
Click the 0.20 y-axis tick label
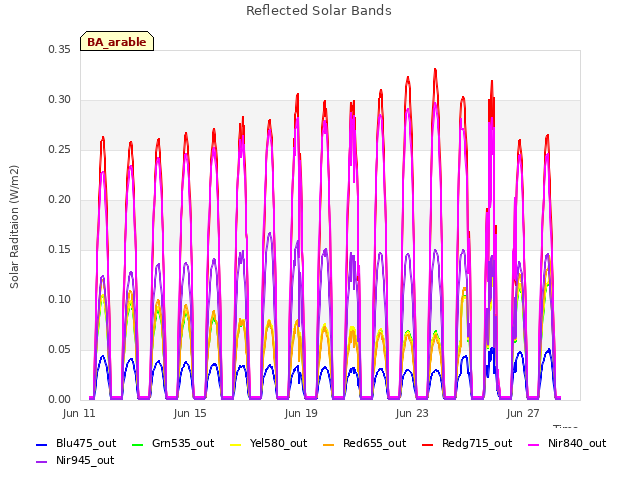point(60,200)
